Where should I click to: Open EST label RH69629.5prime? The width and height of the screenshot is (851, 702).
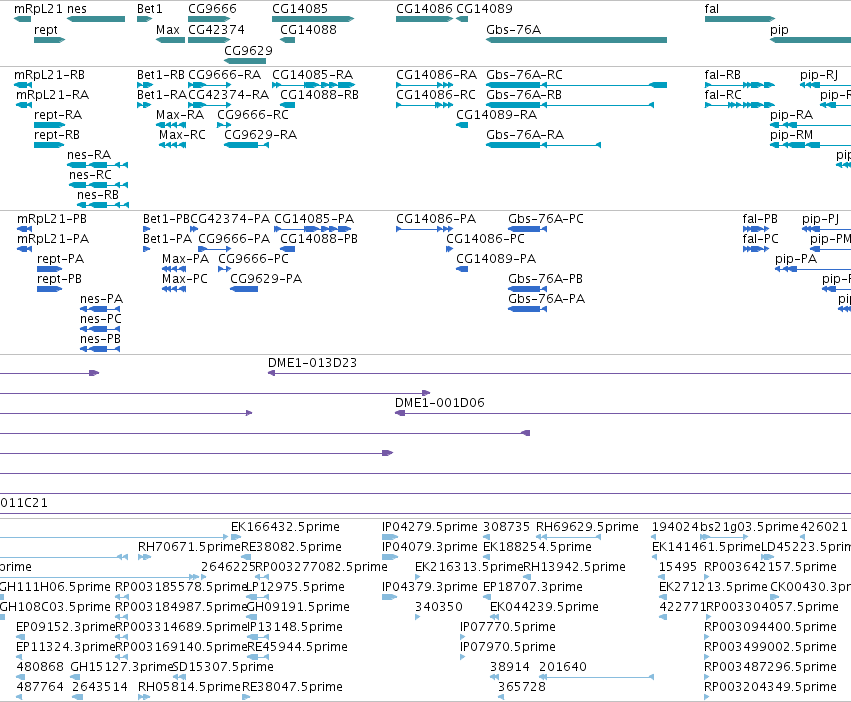pyautogui.click(x=587, y=527)
